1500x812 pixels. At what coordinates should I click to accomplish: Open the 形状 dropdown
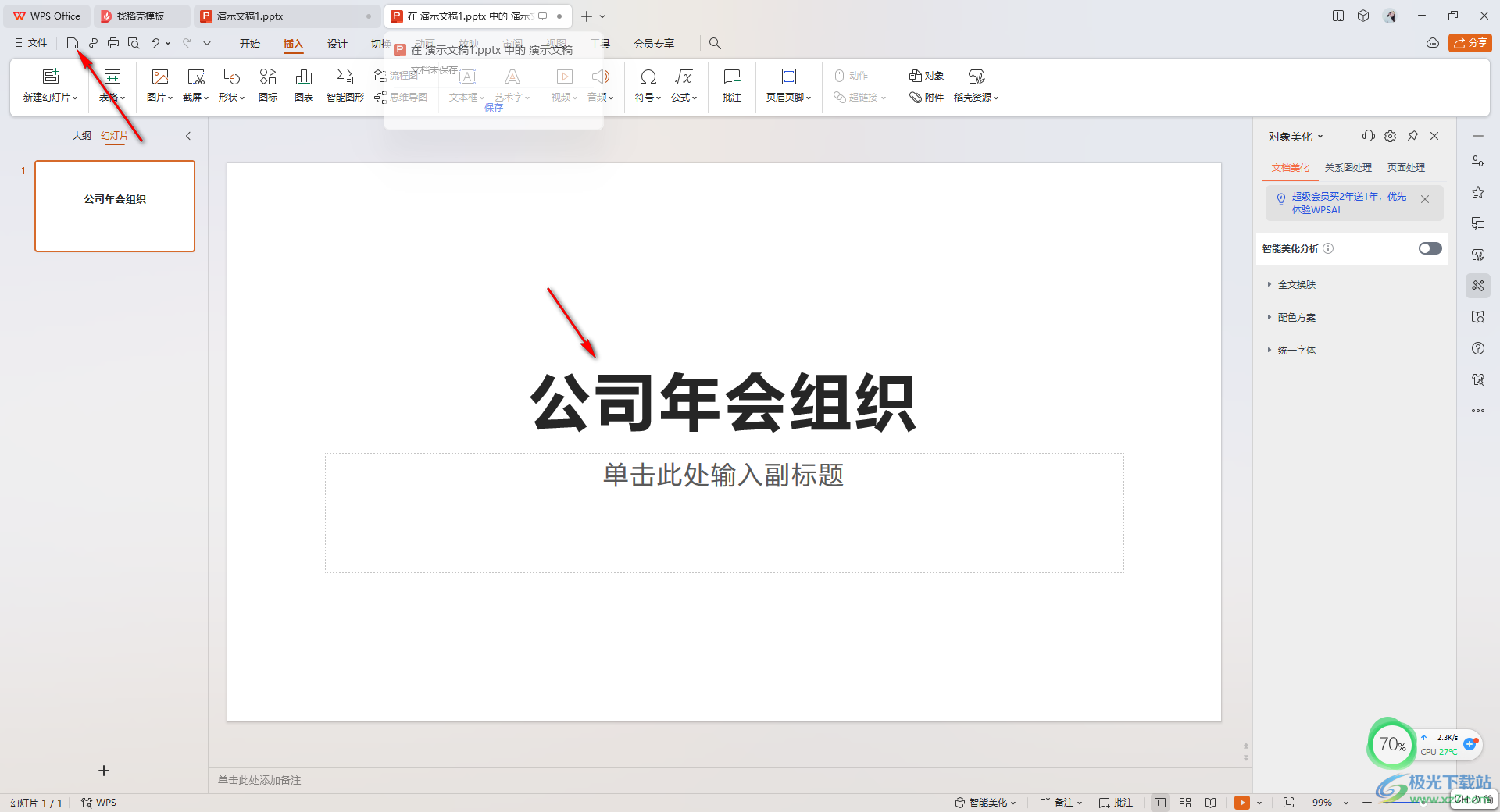[x=232, y=98]
